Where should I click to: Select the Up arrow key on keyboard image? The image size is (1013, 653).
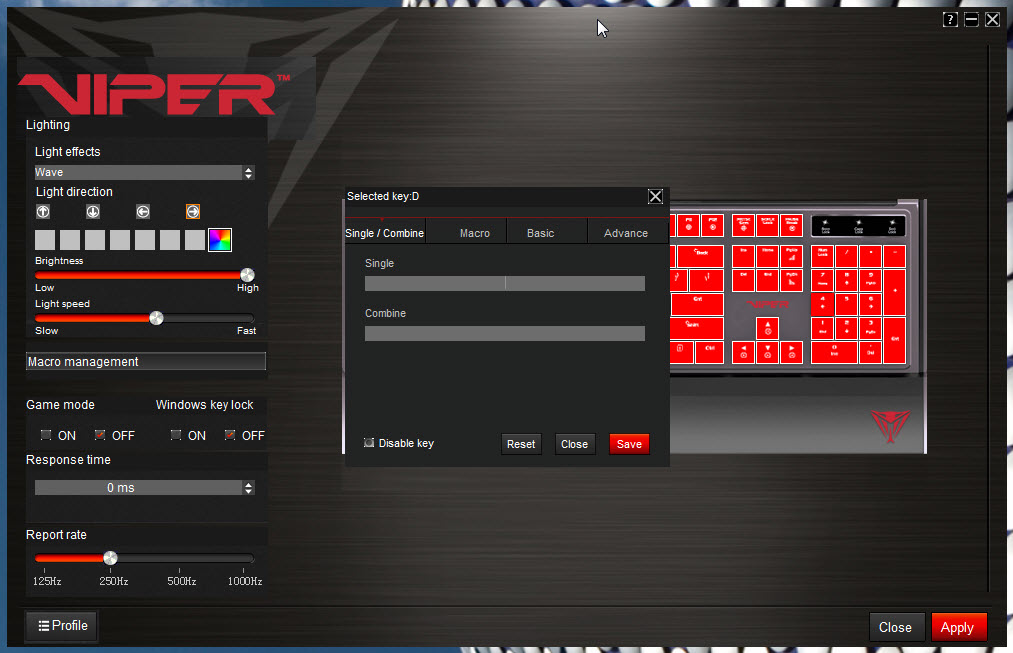pyautogui.click(x=768, y=329)
